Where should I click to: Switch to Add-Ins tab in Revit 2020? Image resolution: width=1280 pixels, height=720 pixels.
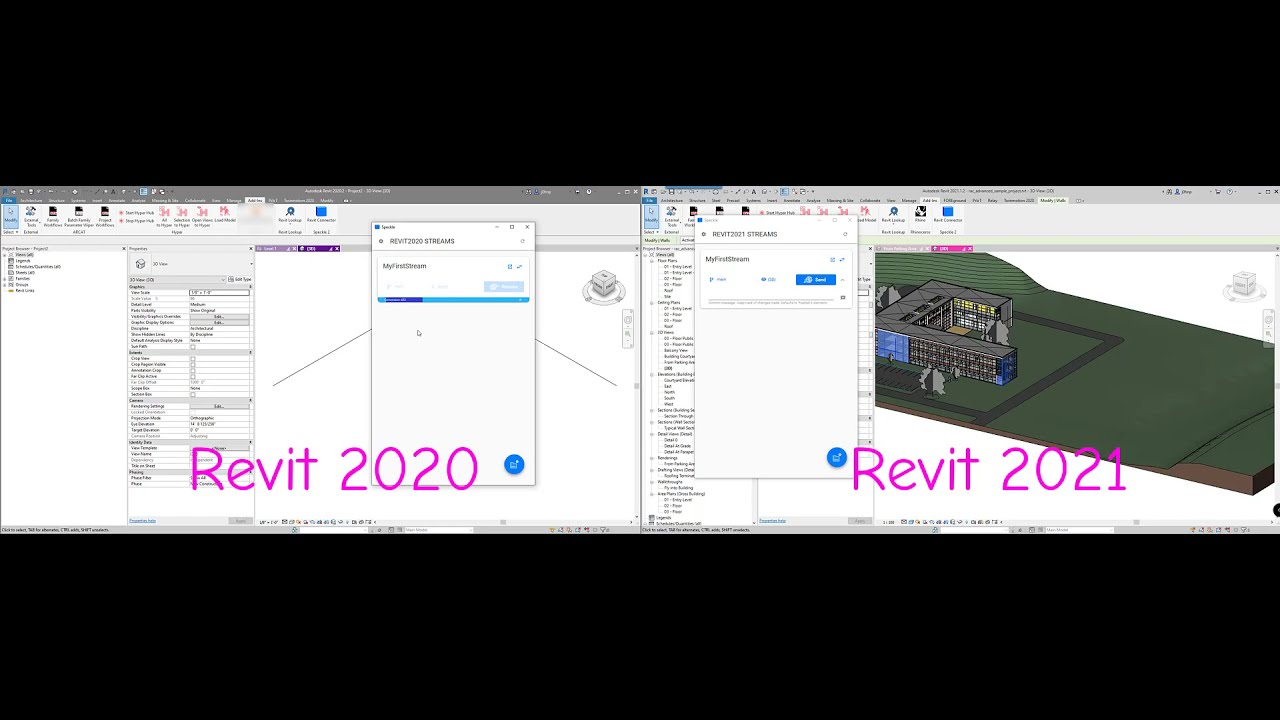pyautogui.click(x=255, y=200)
